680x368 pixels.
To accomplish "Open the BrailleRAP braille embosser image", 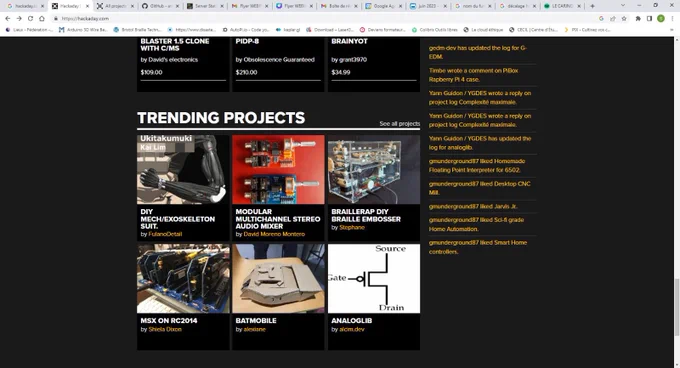I will click(x=374, y=169).
